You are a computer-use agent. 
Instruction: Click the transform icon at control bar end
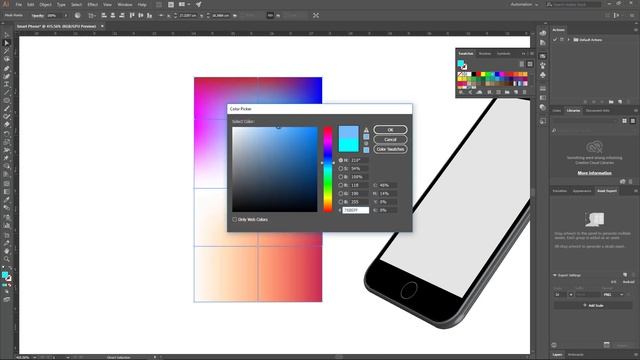(316, 16)
